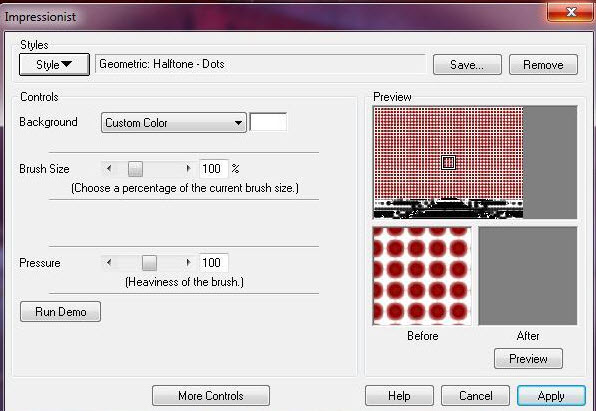
Task: Click the Pressure slider thumb
Action: click(149, 263)
